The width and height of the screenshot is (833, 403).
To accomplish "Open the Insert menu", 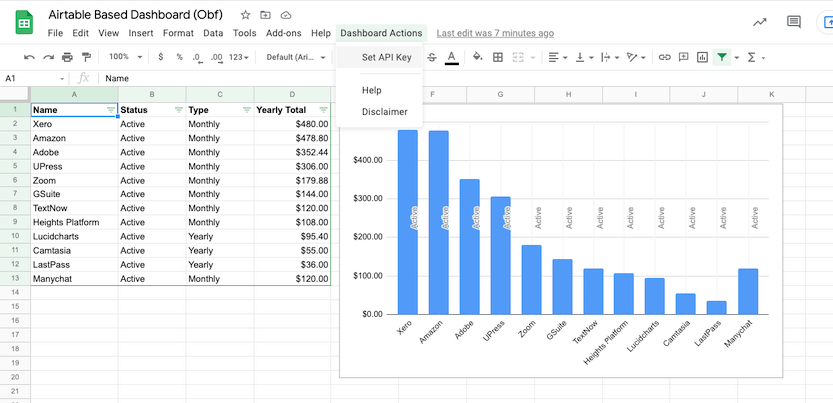I will point(141,33).
